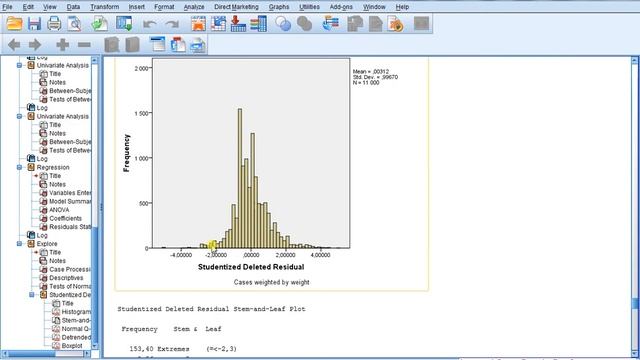Open the Analyze menu

194,7
